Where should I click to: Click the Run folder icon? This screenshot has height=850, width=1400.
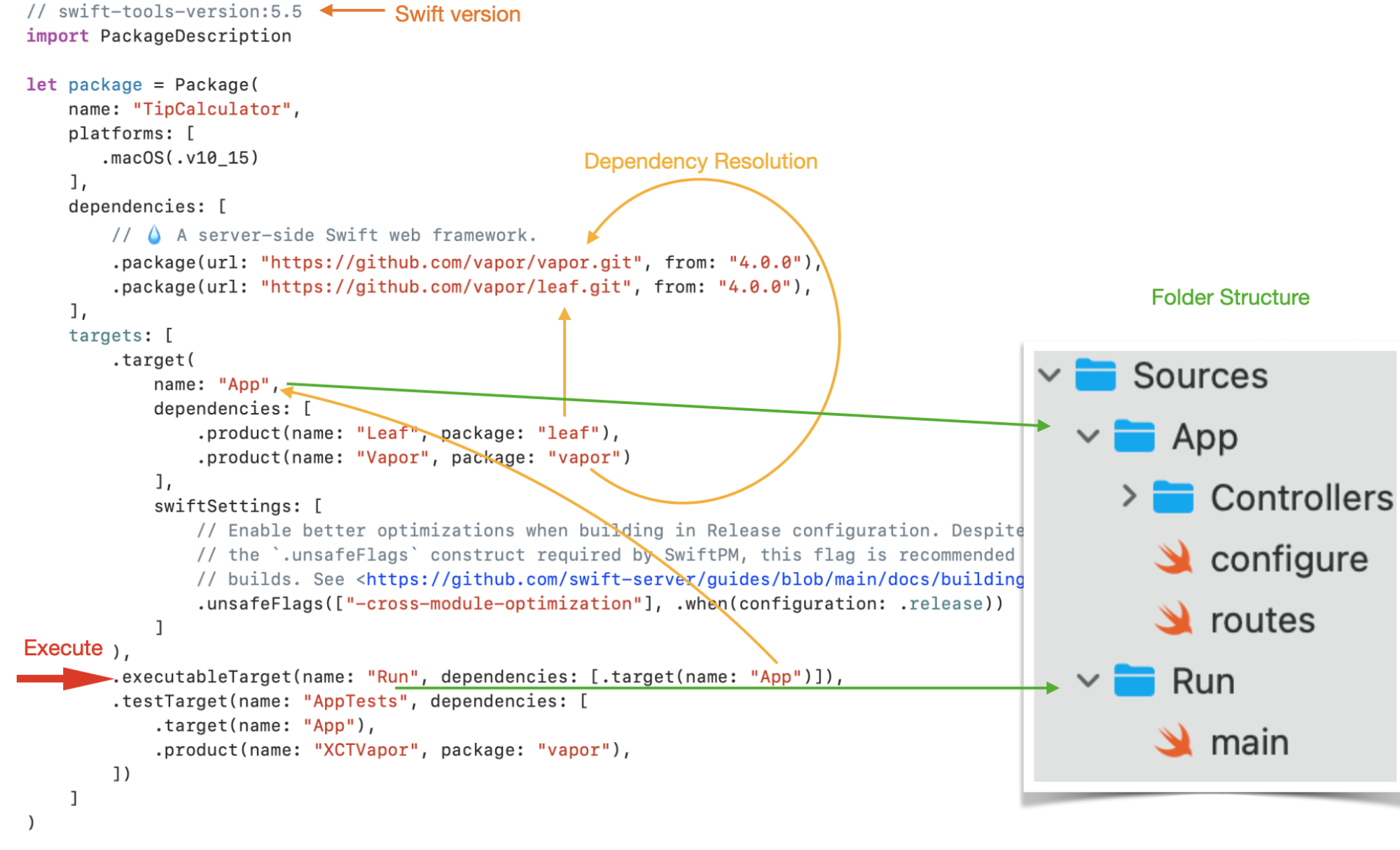coord(1134,681)
